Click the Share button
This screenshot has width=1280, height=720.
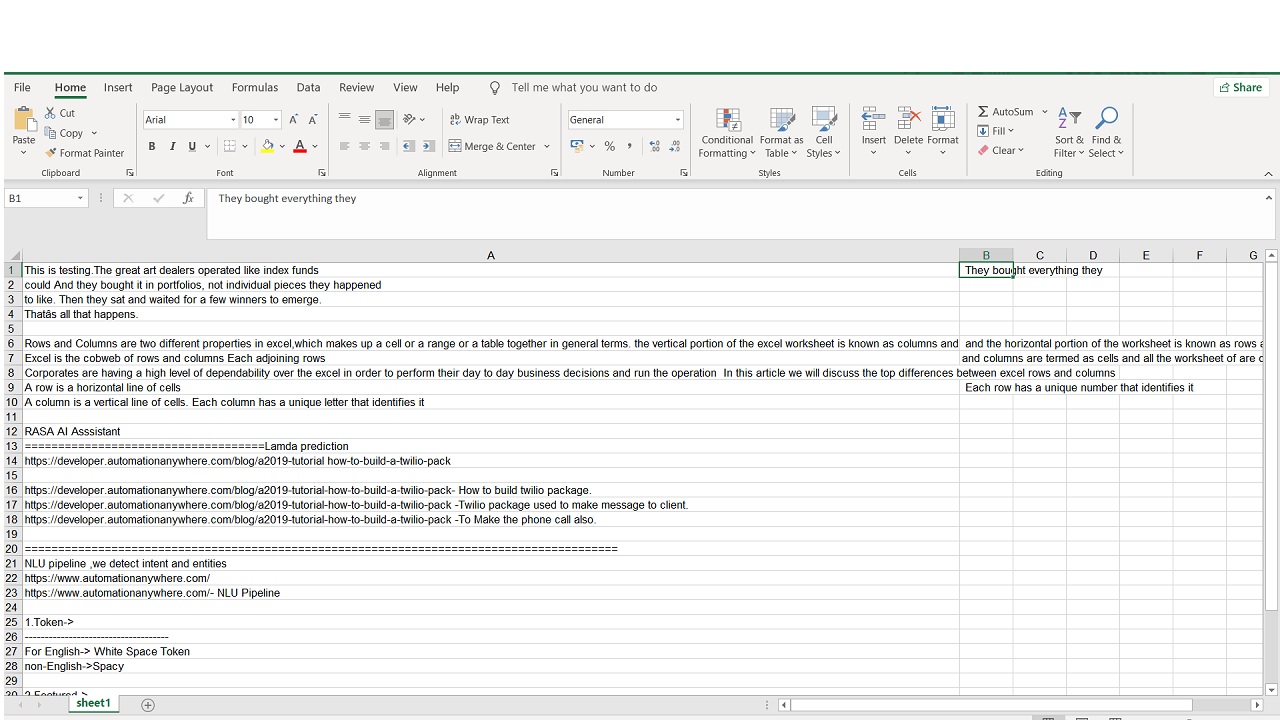pyautogui.click(x=1240, y=88)
